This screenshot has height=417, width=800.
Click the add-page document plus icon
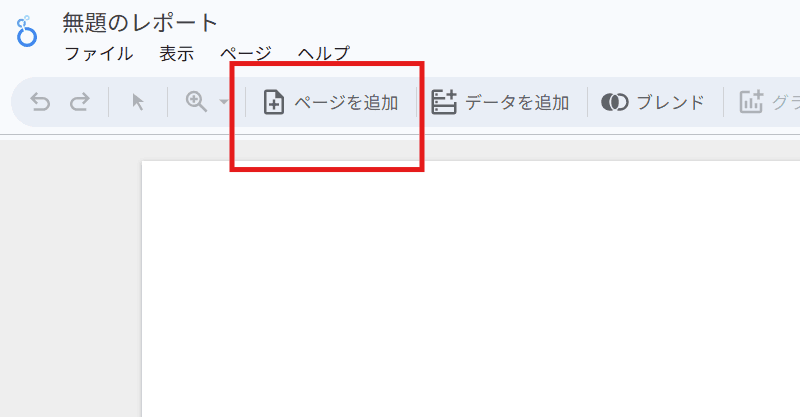274,102
